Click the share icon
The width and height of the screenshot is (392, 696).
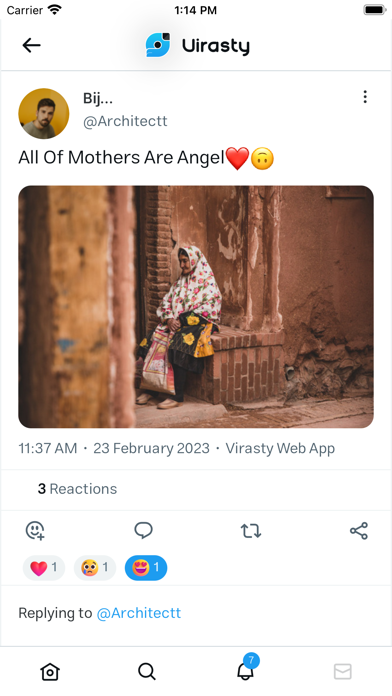tap(359, 531)
